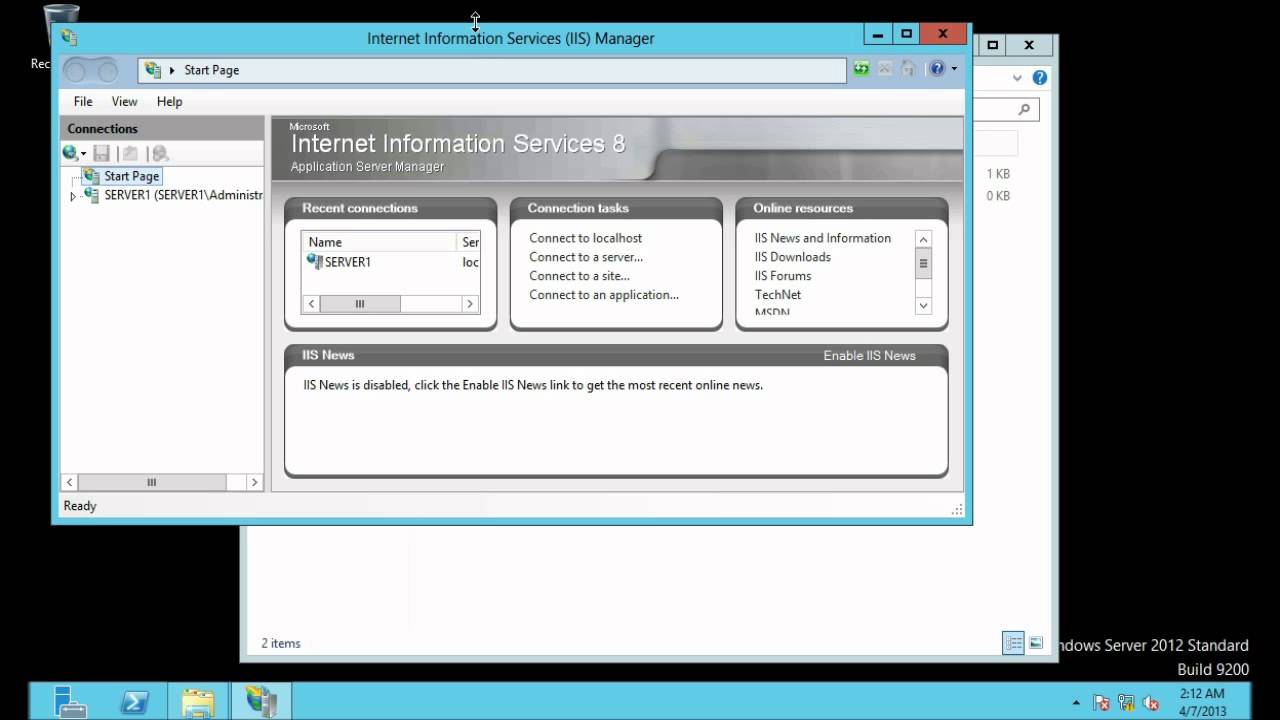Open the TechNet link
Screen dimensions: 1280x720
click(x=778, y=295)
